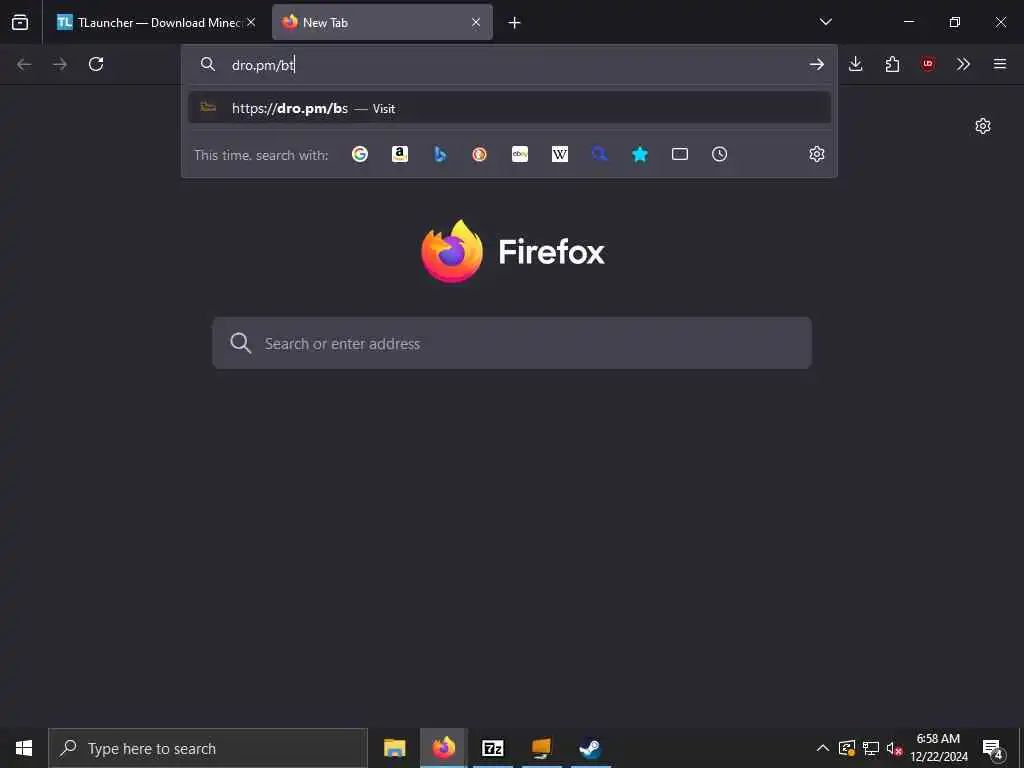Screen dimensions: 1024x768
Task: Open File Explorer from taskbar
Action: pos(394,748)
